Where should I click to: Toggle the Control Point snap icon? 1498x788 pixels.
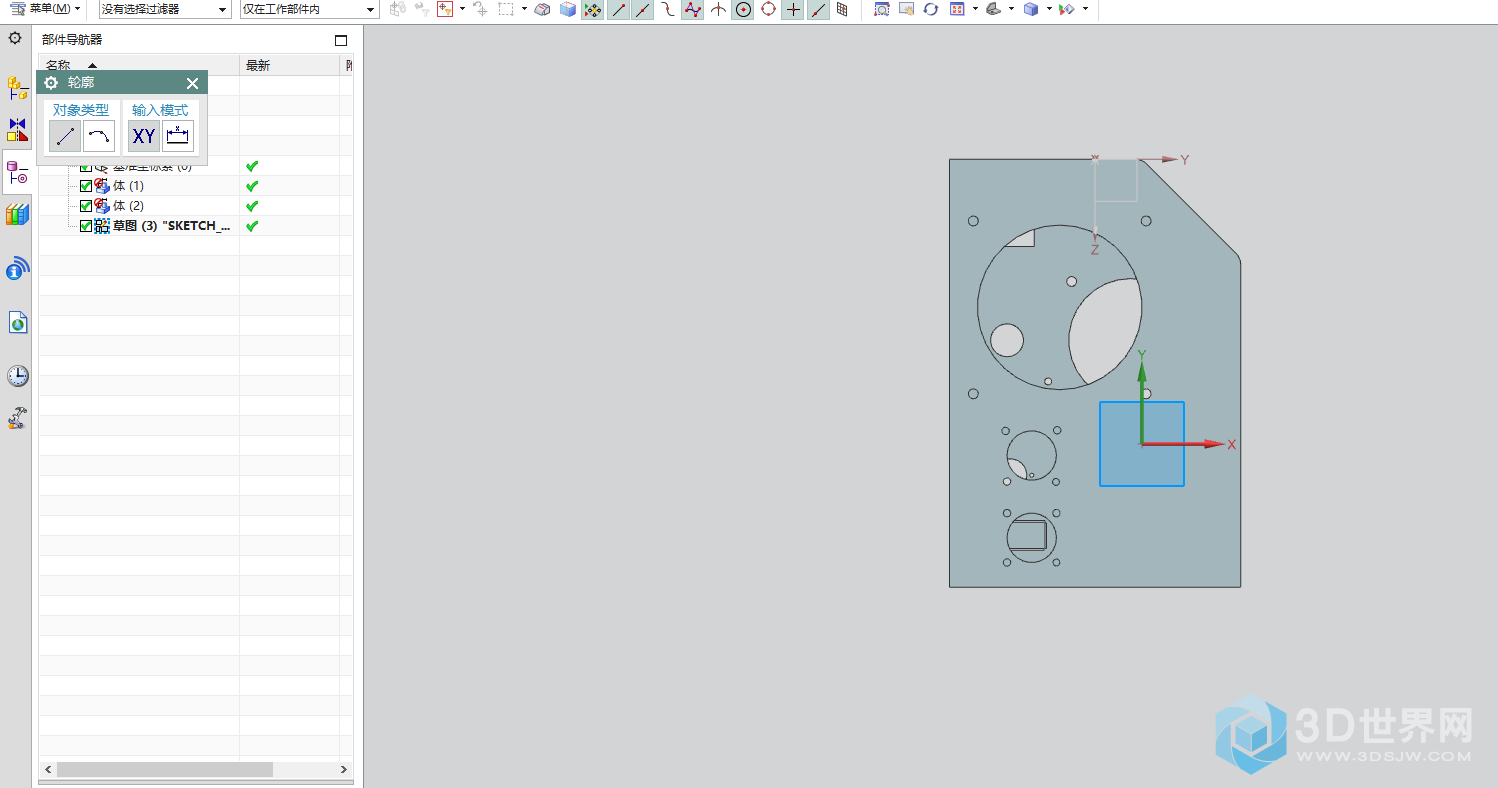(668, 9)
